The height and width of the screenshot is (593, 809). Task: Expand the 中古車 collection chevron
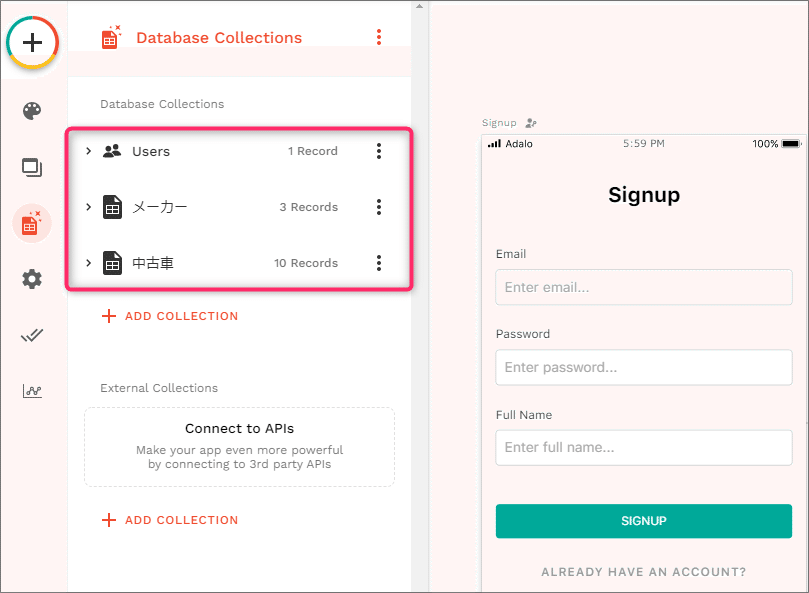[x=89, y=263]
